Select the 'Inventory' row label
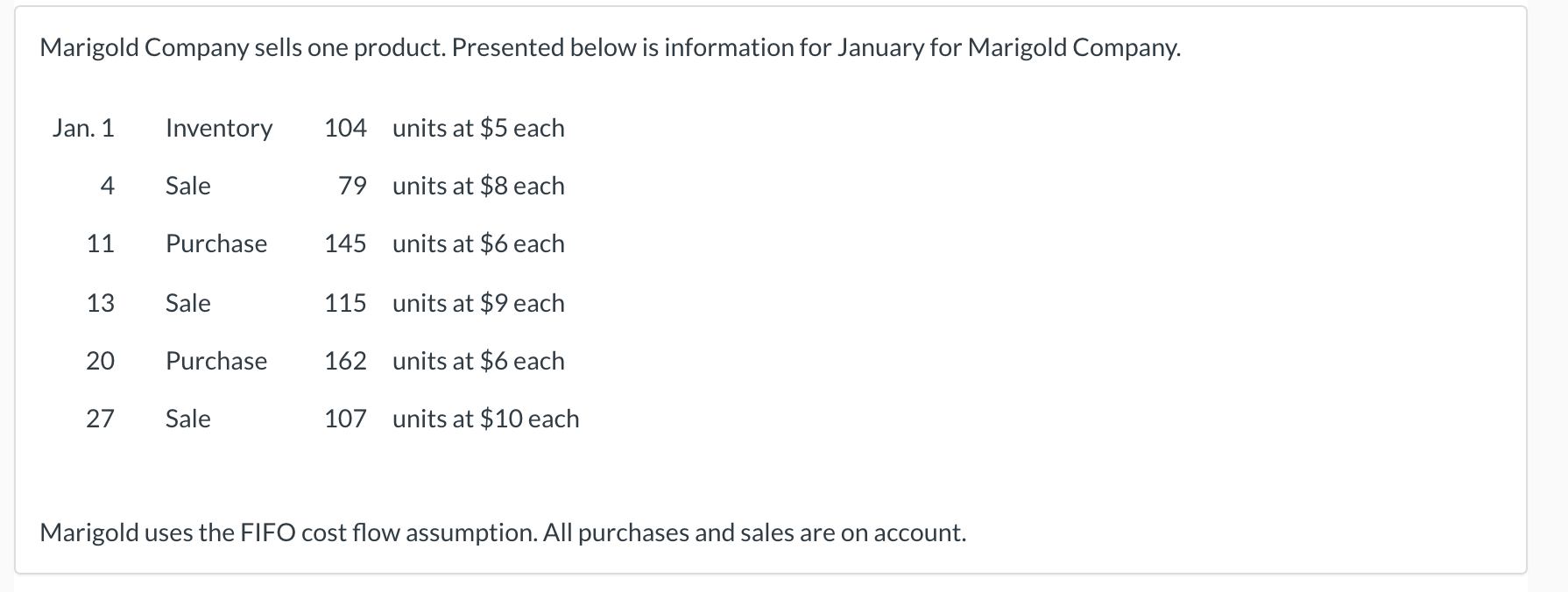Viewport: 1568px width, 592px height. [x=219, y=128]
